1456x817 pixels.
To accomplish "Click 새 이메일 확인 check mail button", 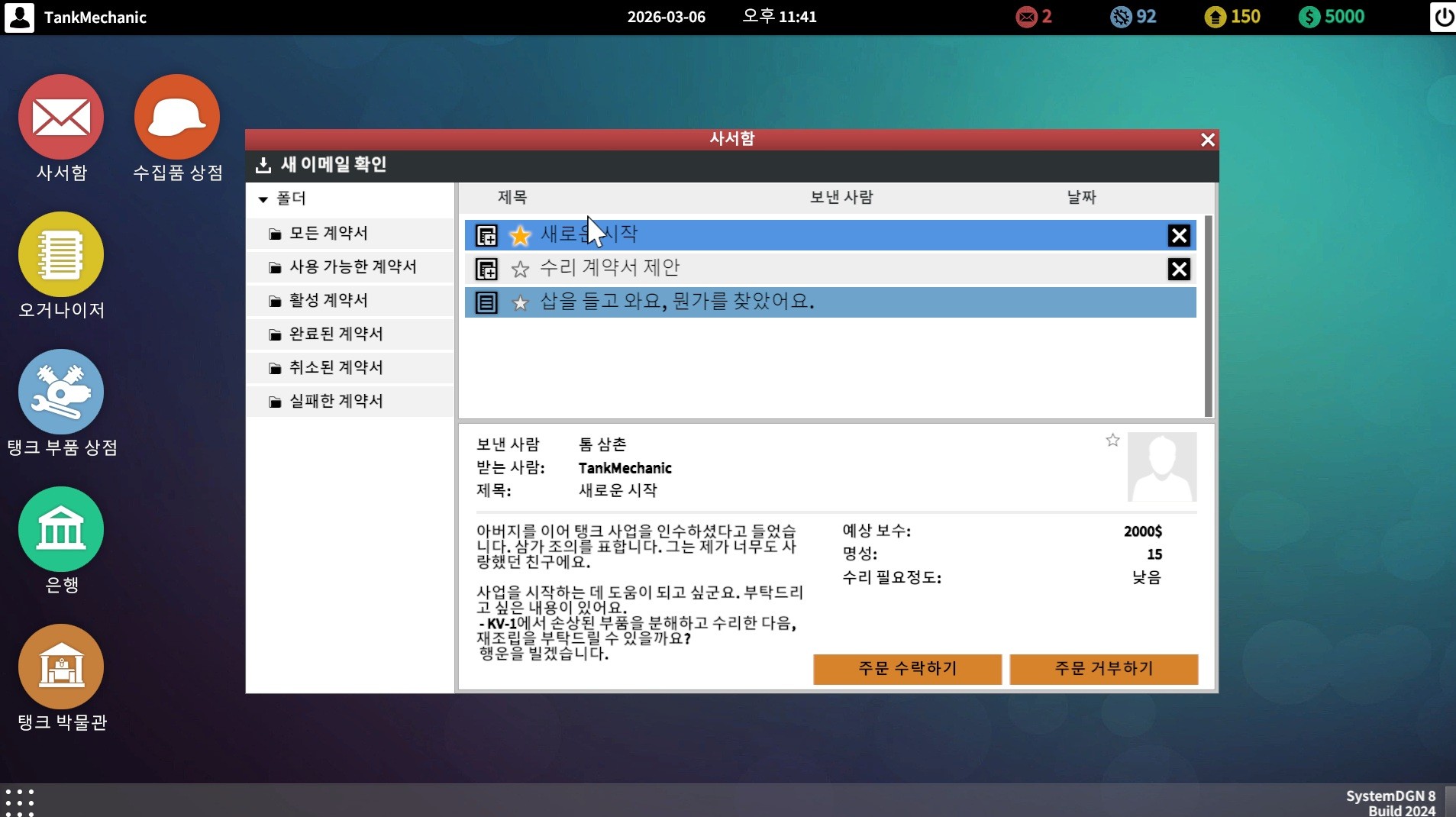I will (321, 165).
